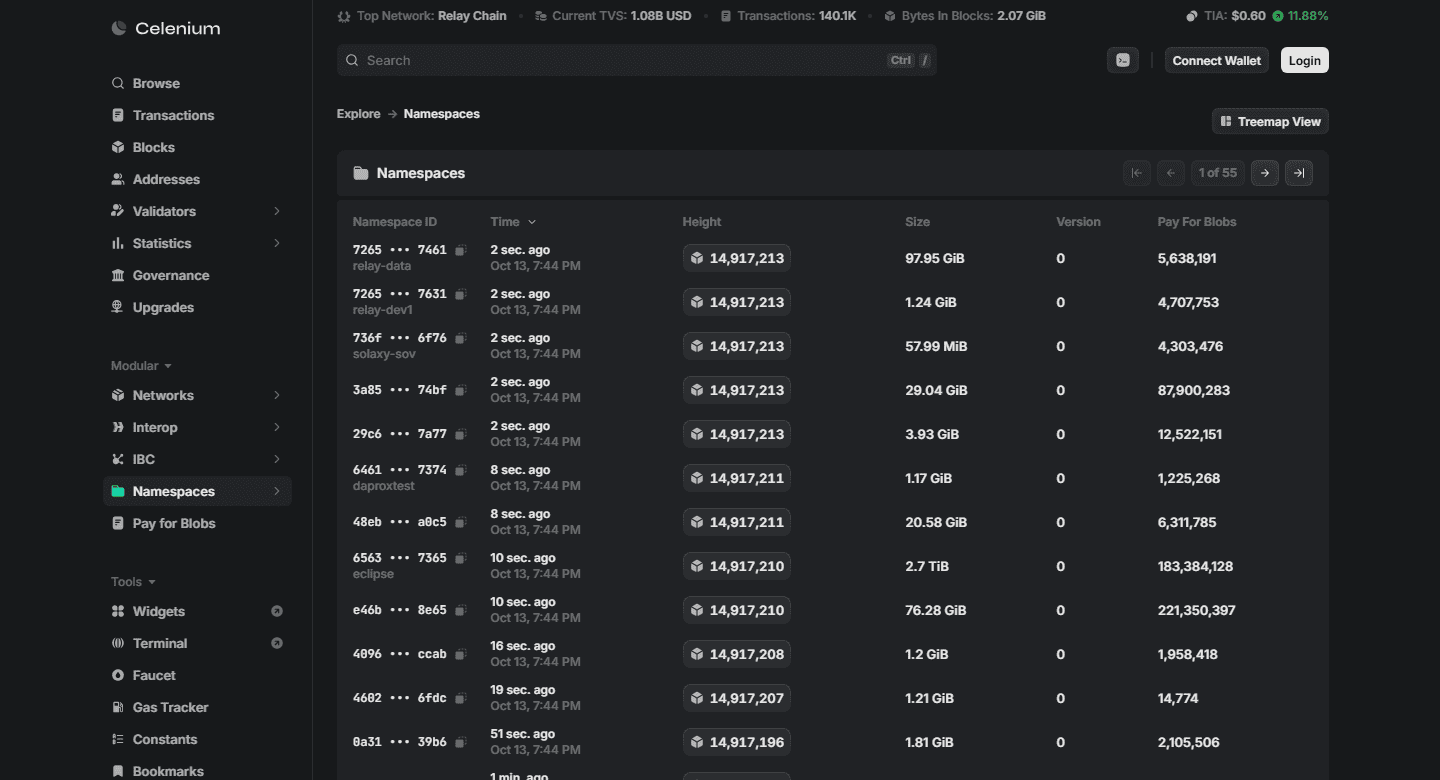The height and width of the screenshot is (780, 1440).
Task: Sort namespaces by Time column
Action: pos(513,222)
